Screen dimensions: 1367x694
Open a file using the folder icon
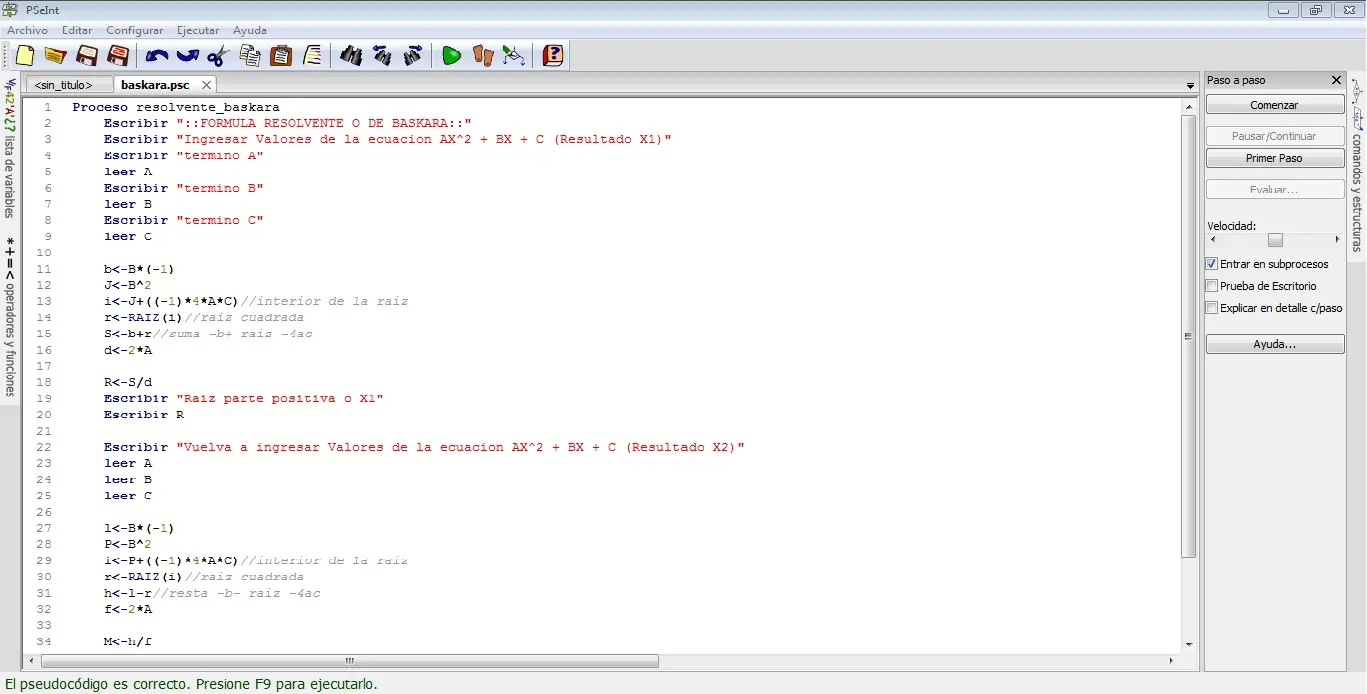(x=55, y=56)
